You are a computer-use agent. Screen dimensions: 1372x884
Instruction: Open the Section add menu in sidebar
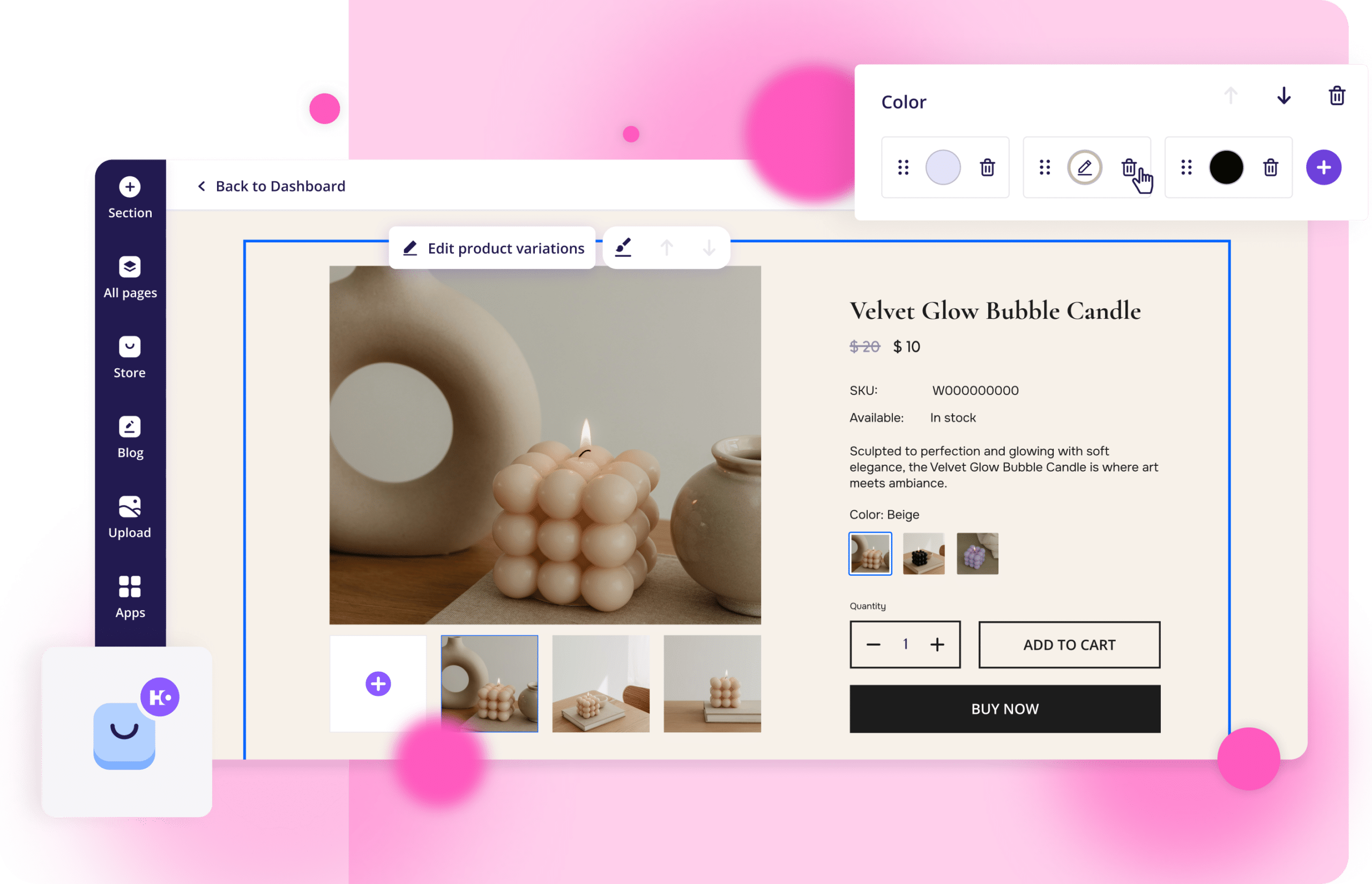click(x=130, y=198)
